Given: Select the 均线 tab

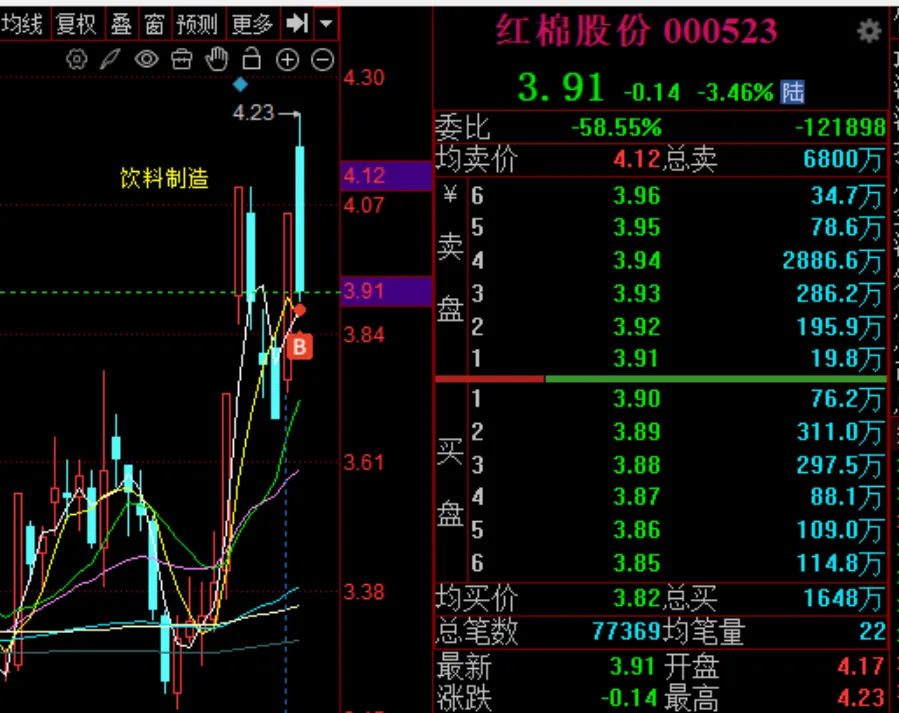Looking at the screenshot, I should click(22, 23).
